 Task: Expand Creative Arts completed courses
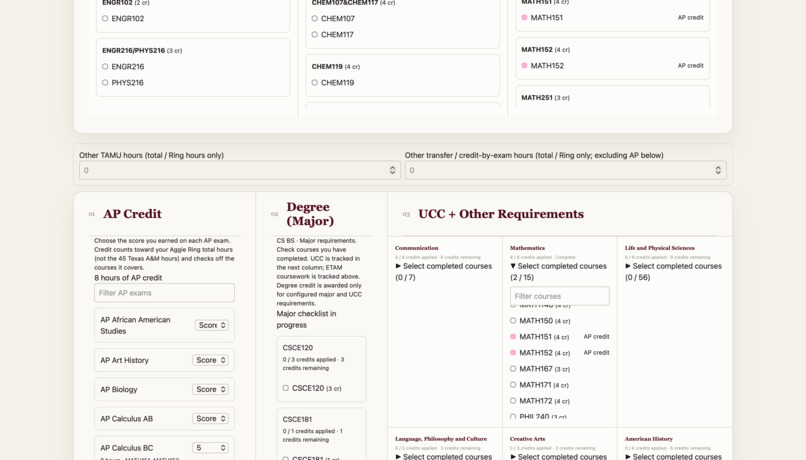tap(558, 456)
